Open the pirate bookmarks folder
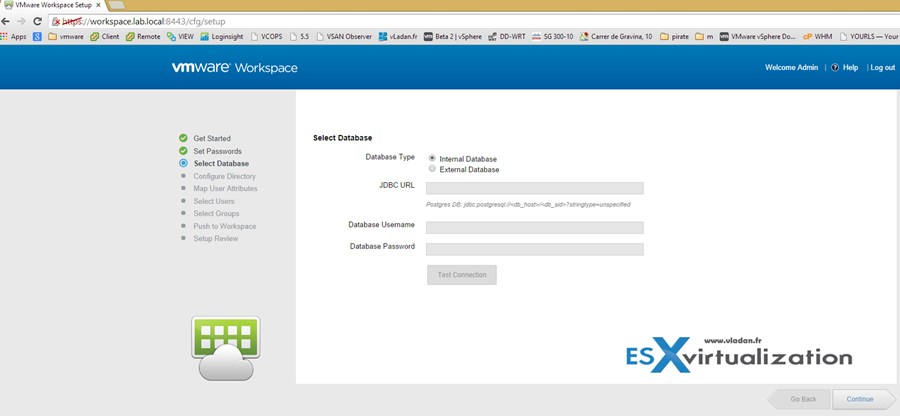Image resolution: width=900 pixels, height=416 pixels. [x=674, y=36]
